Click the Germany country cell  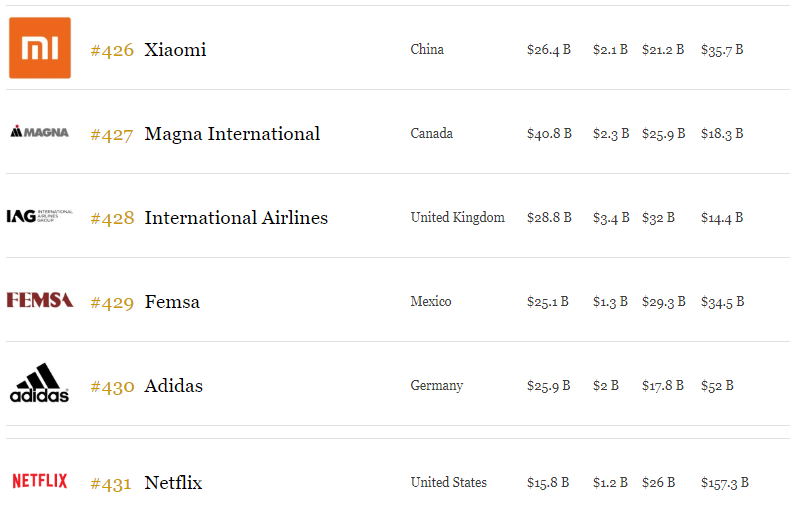pos(436,386)
